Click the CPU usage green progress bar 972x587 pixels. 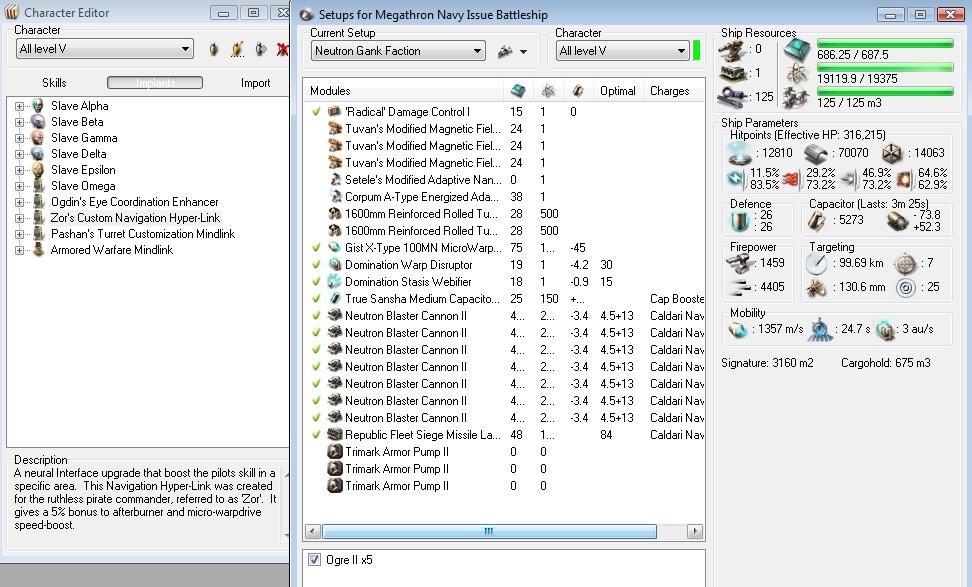(885, 43)
